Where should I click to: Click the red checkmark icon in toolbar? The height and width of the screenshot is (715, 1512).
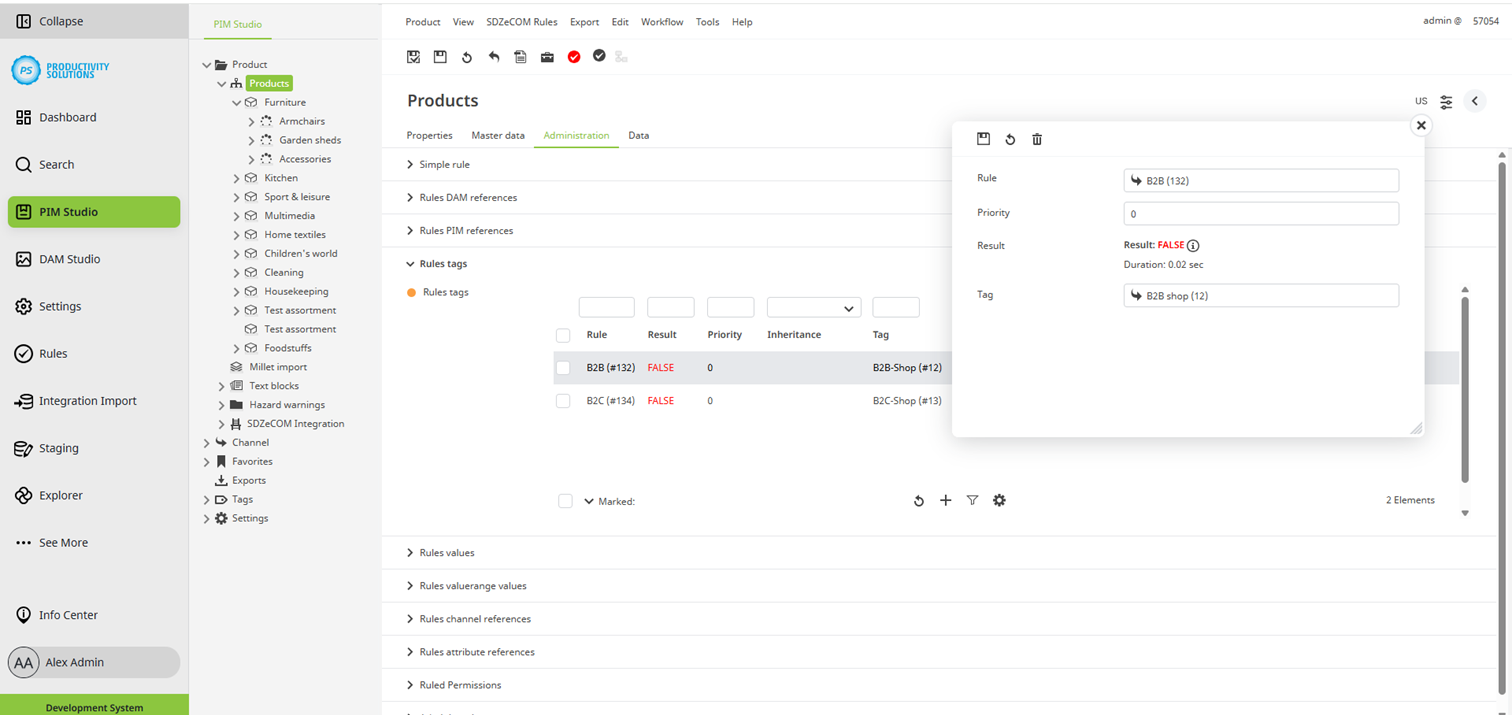click(574, 57)
